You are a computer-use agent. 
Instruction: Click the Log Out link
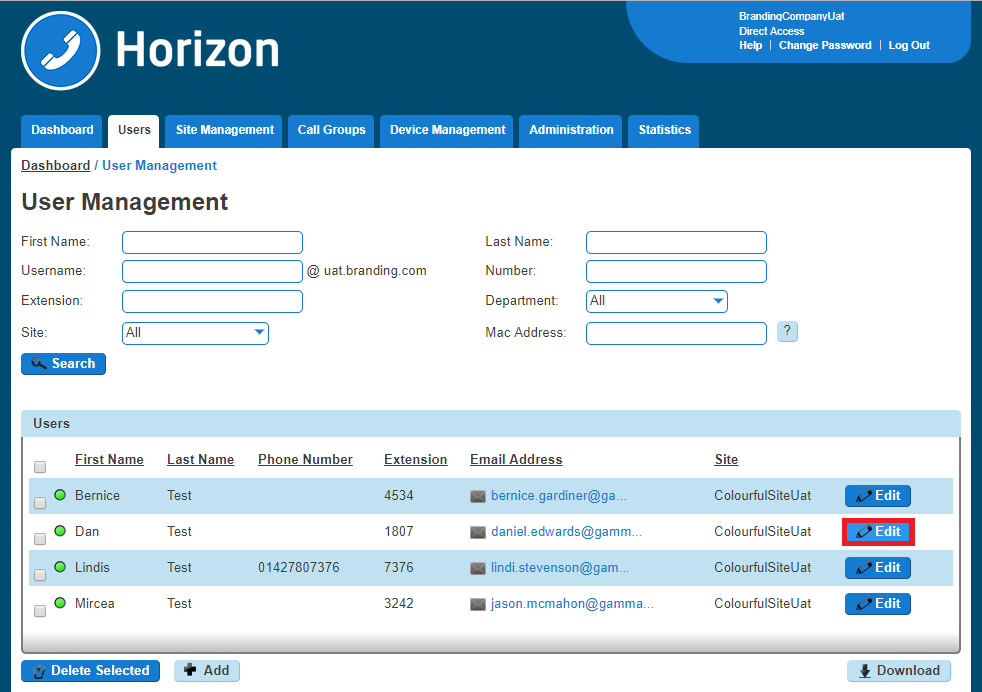click(909, 45)
